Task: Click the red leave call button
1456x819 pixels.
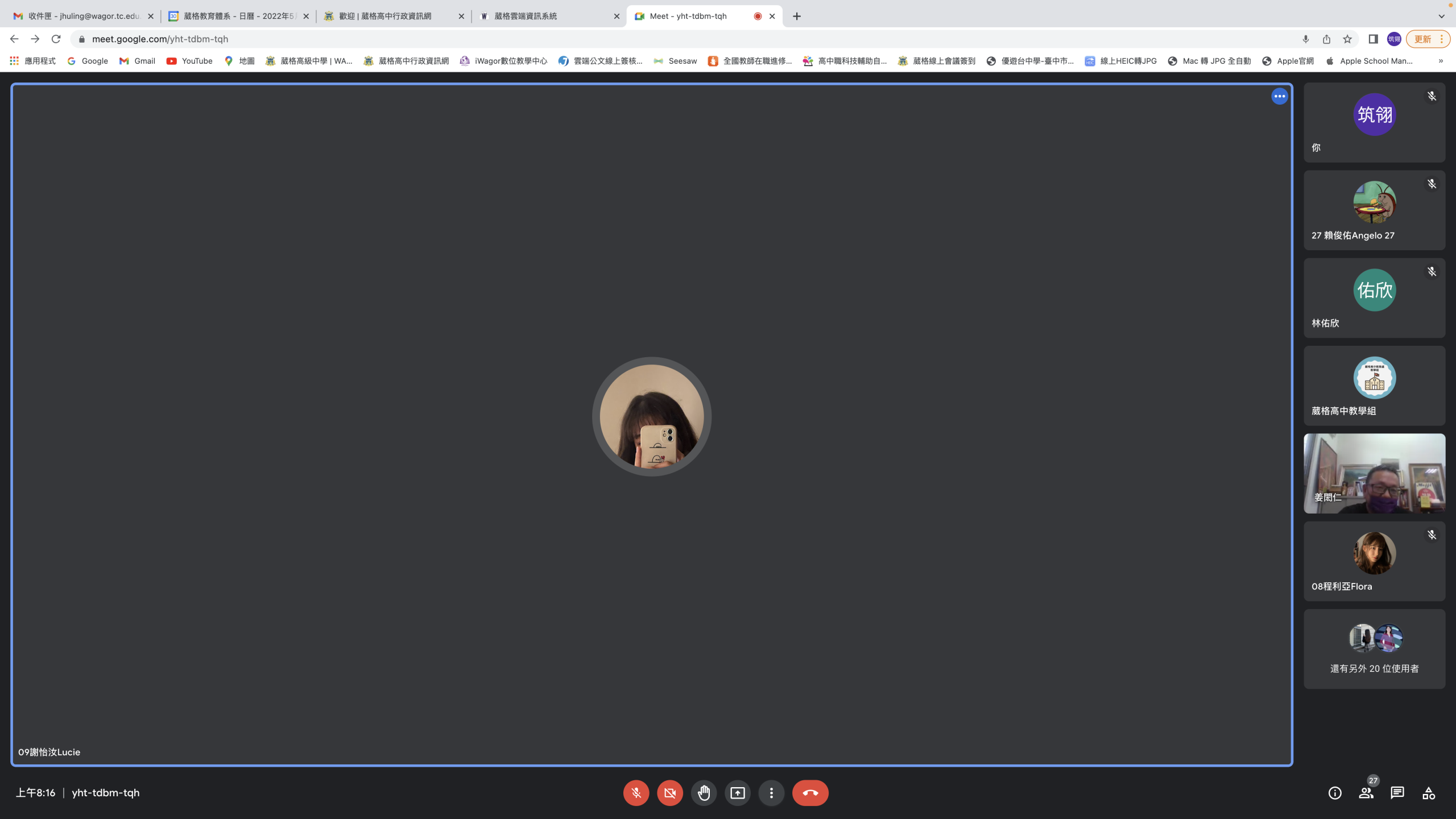Action: tap(810, 793)
